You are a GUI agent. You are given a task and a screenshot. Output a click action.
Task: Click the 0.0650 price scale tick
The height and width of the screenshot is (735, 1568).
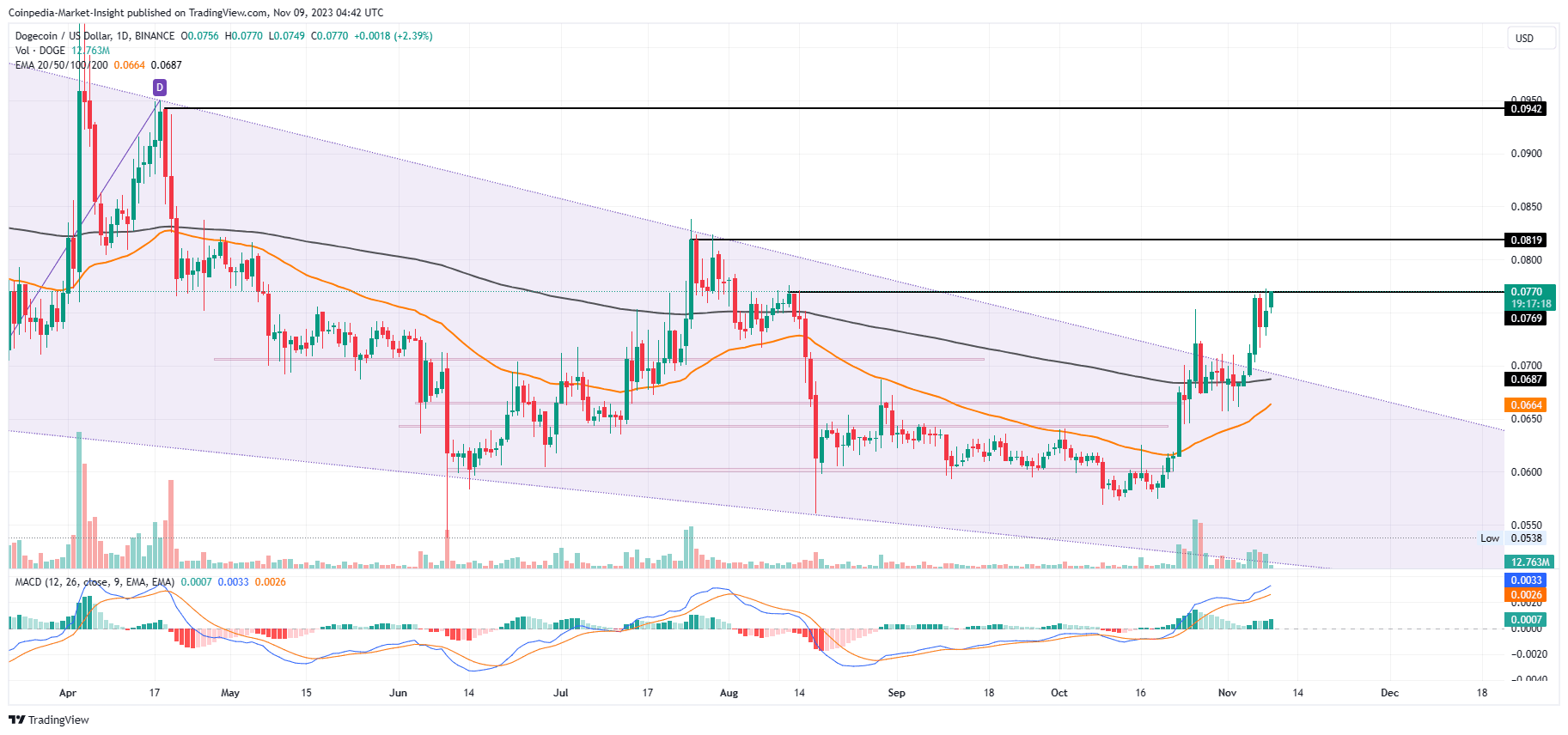point(1526,419)
